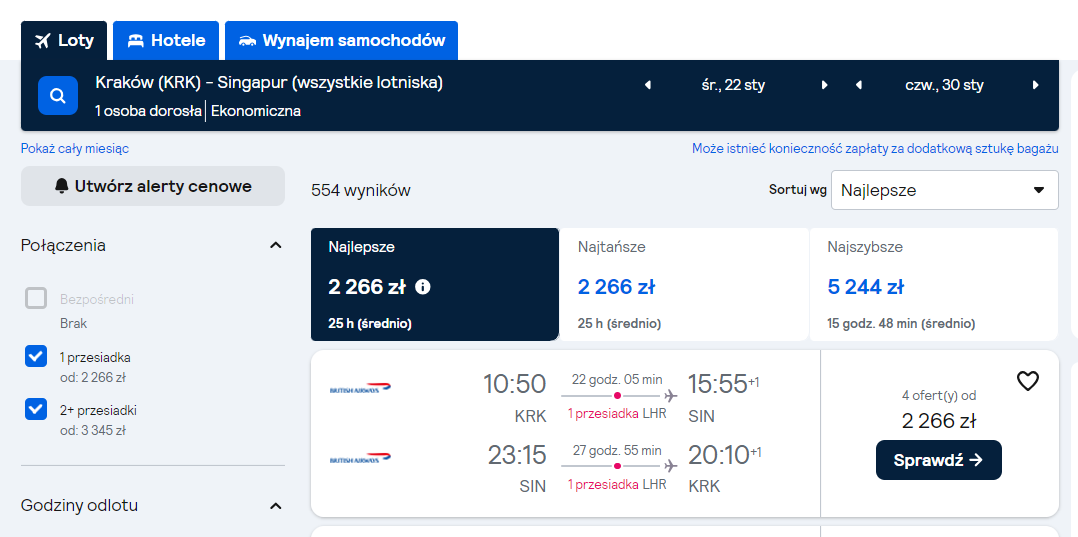This screenshot has height=537, width=1078.
Task: Open the Pokaż cały miesiąc link
Action: (75, 149)
